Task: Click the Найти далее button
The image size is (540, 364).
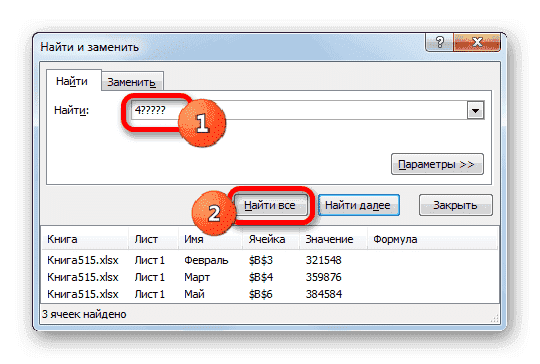Action: point(359,205)
